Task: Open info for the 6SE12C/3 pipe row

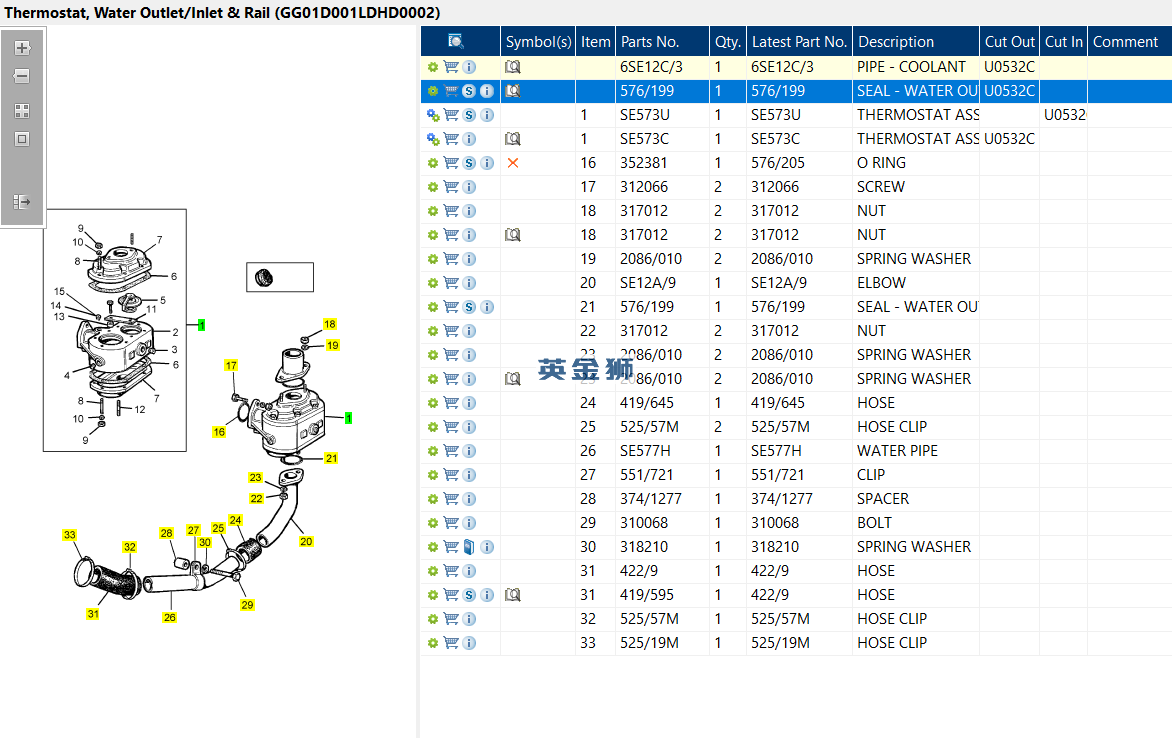Action: [x=469, y=67]
